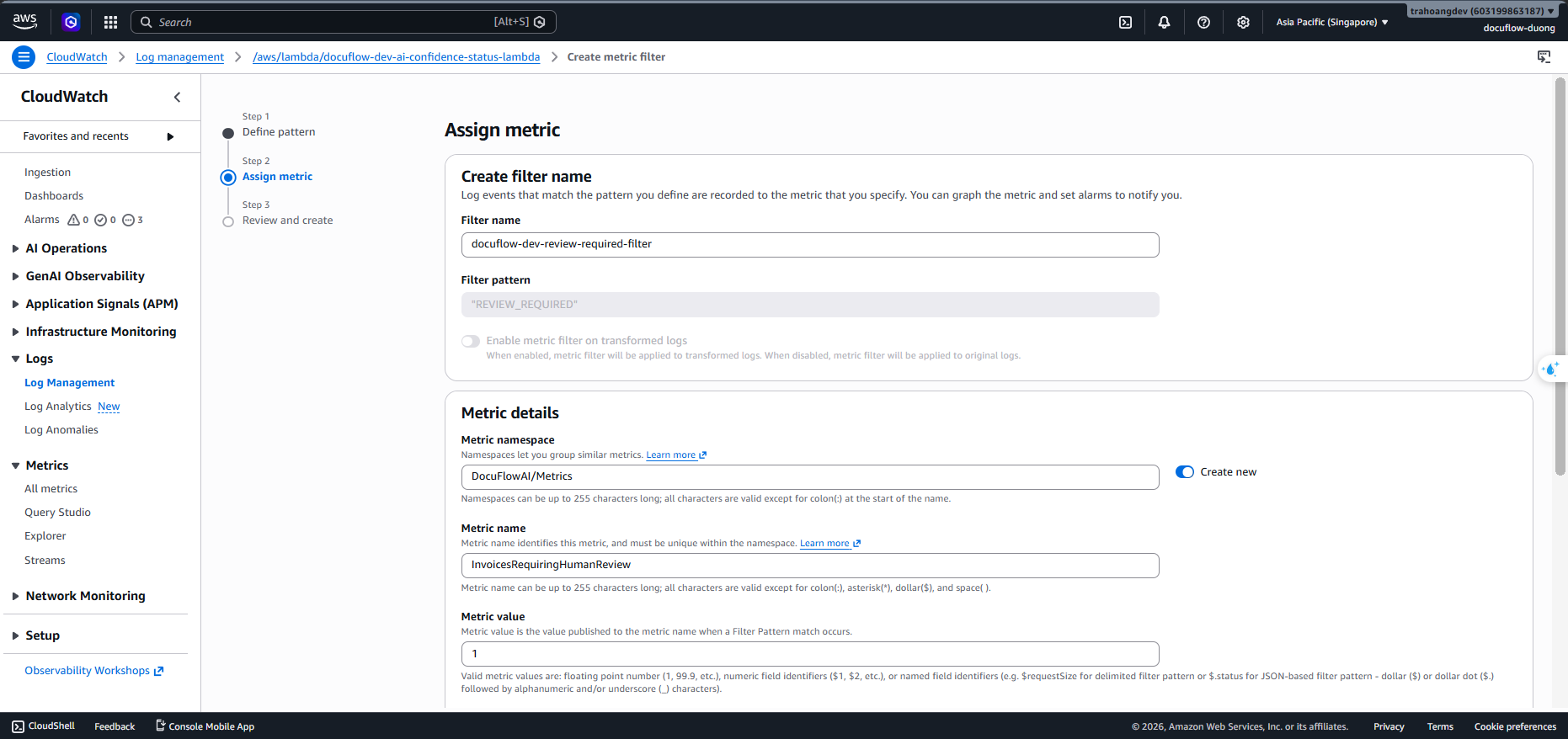Click Learn more under Metric namespace
The image size is (1568, 739).
676,455
